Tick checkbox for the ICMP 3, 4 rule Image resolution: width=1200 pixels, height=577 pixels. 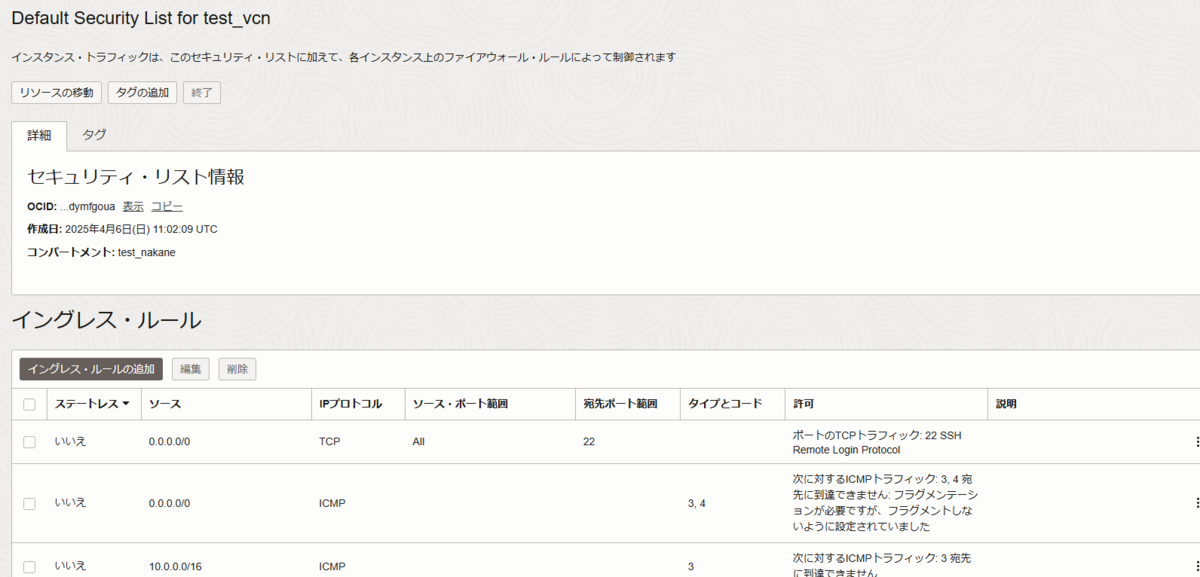click(29, 503)
